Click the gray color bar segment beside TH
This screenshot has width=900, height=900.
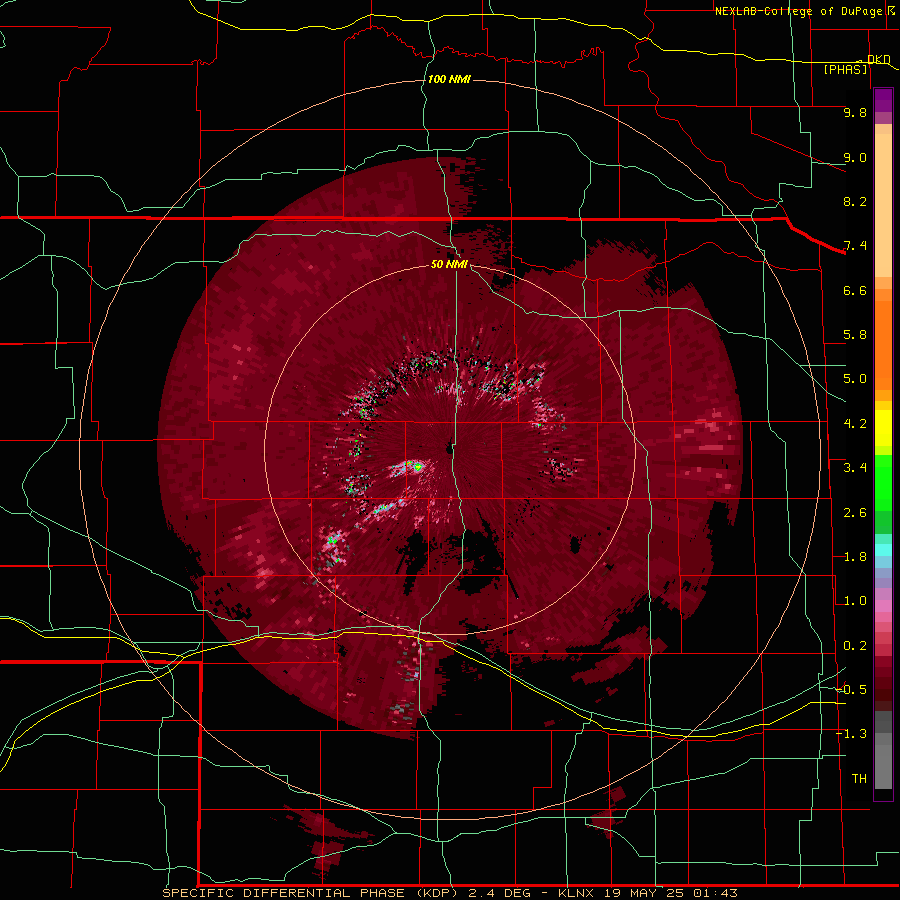(883, 769)
